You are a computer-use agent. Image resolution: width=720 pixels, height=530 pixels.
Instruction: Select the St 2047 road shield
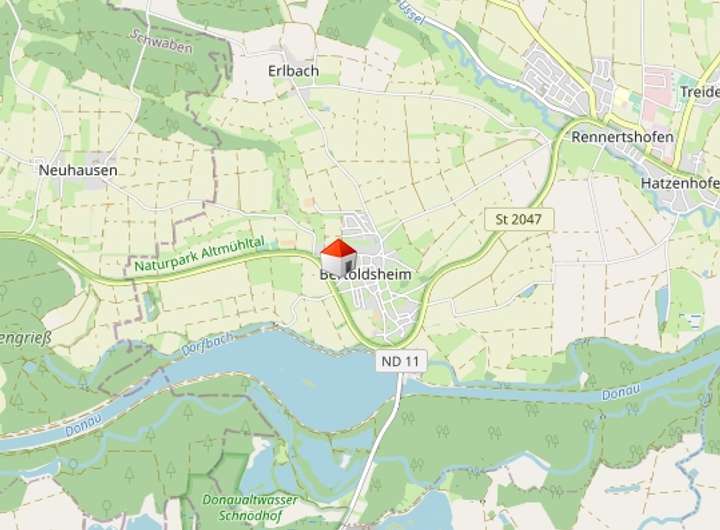[519, 220]
